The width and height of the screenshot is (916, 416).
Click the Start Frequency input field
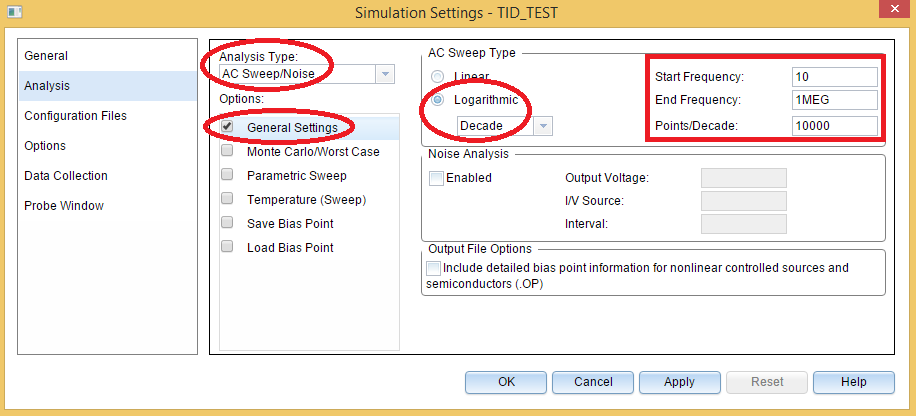tap(835, 77)
